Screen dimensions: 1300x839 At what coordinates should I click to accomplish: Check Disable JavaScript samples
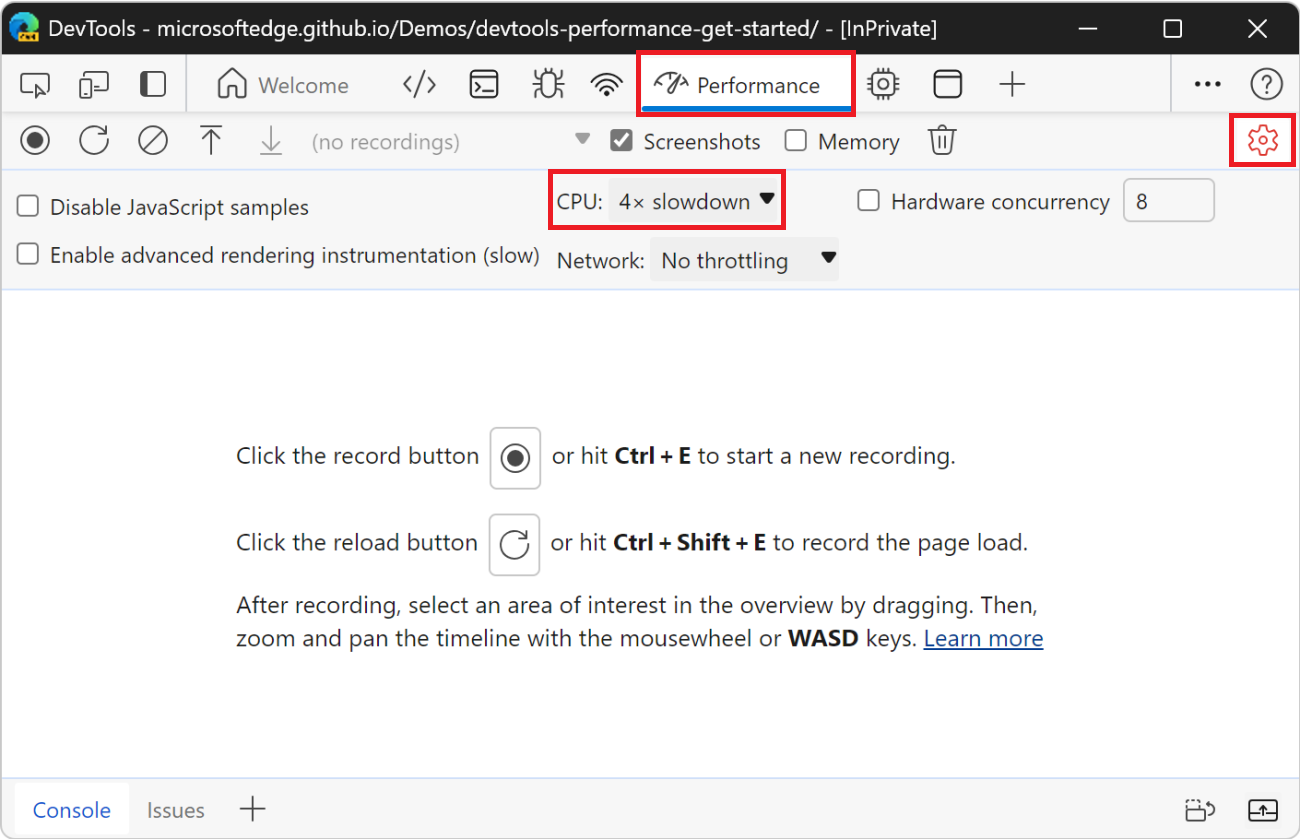point(29,207)
